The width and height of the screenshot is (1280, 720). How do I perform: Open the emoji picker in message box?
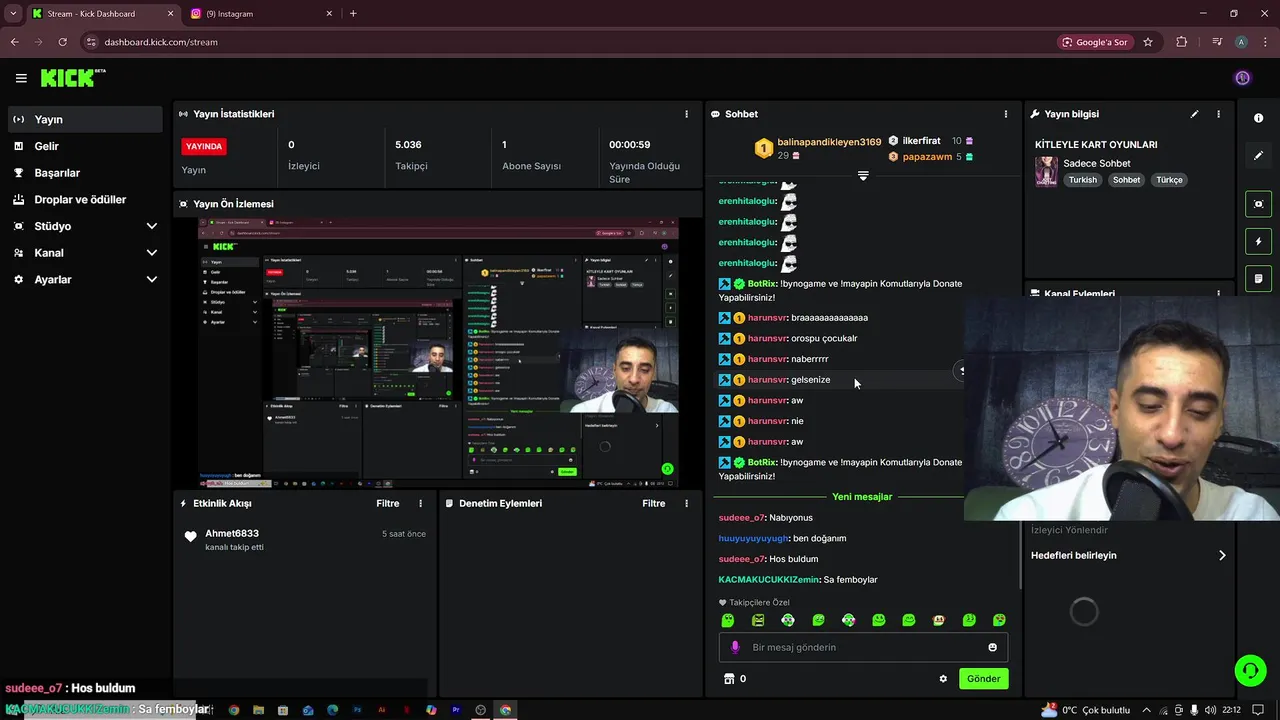pyautogui.click(x=992, y=647)
